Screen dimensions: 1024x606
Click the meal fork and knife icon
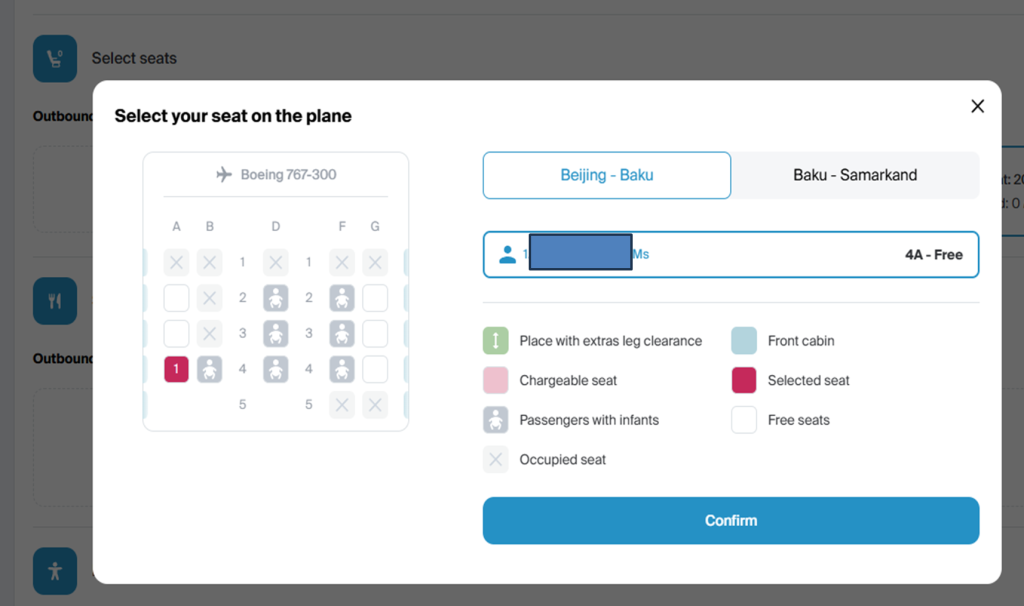[x=55, y=301]
